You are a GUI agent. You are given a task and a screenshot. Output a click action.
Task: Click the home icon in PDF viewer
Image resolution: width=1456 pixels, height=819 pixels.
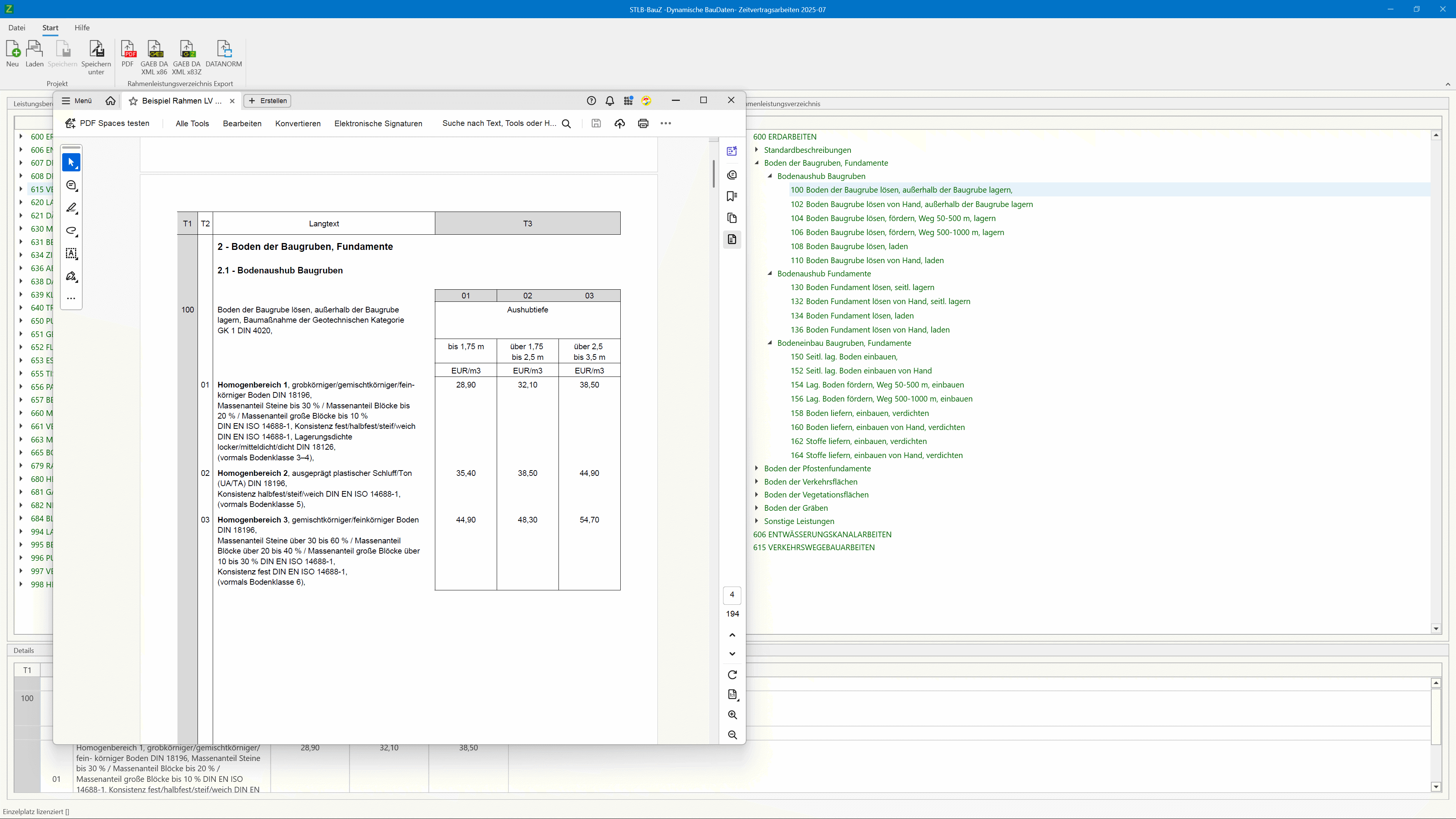point(111,100)
